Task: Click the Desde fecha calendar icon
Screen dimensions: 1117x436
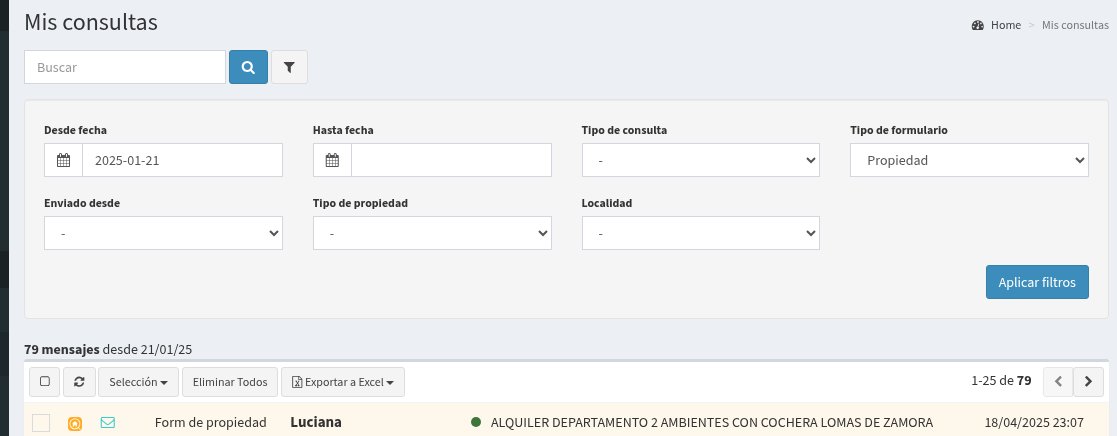Action: click(x=64, y=160)
